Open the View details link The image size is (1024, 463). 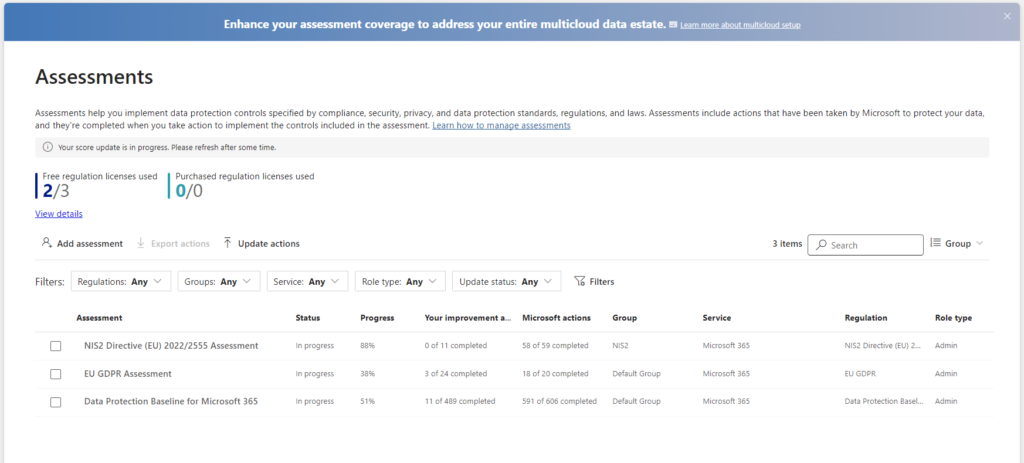(x=59, y=214)
